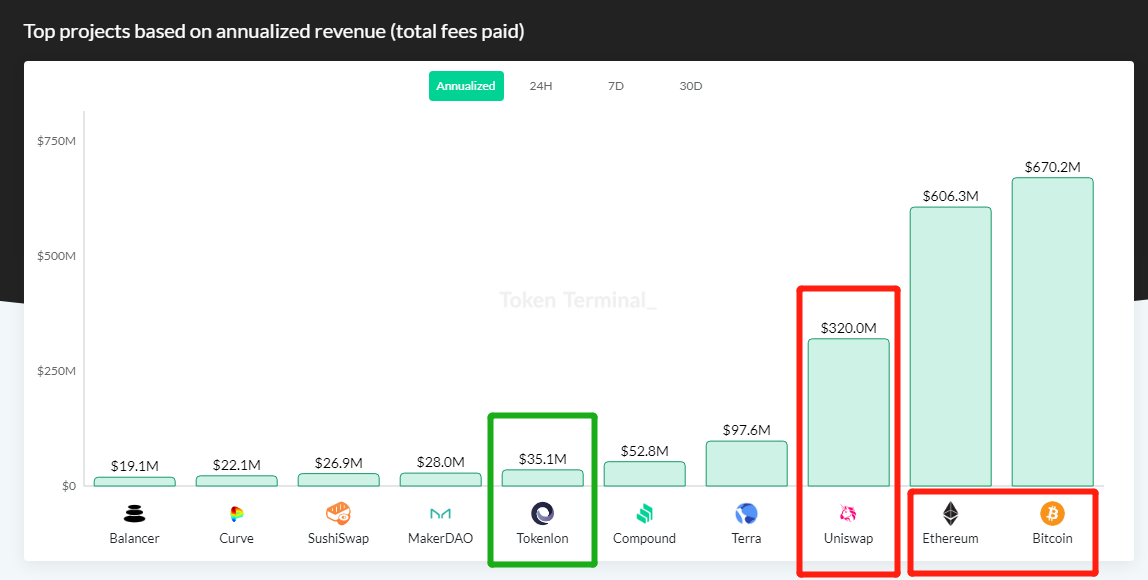Screen dimensions: 1148x580
Task: Click the Bitcoin logo icon
Action: (1052, 513)
